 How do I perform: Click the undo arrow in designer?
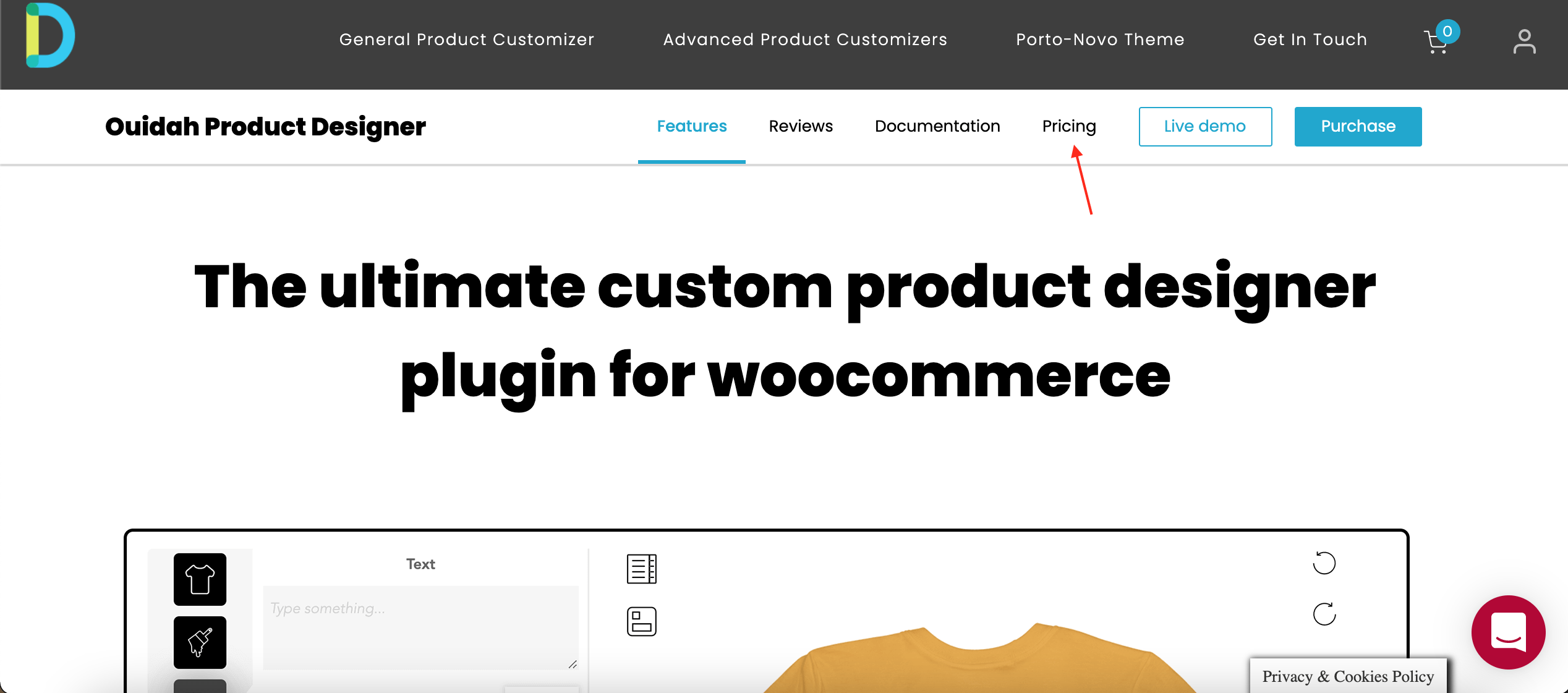coord(1324,563)
